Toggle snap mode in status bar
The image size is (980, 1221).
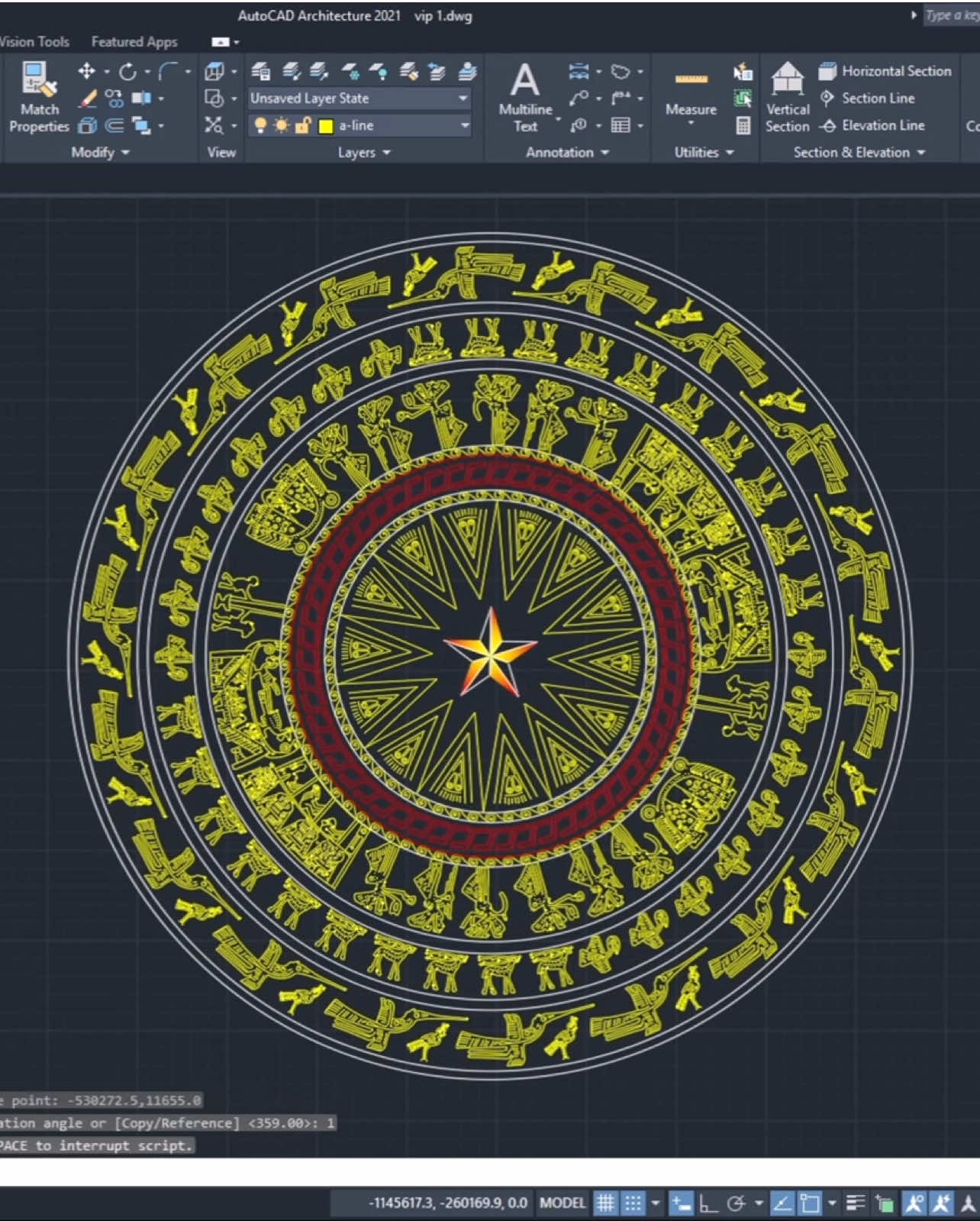[x=633, y=1204]
